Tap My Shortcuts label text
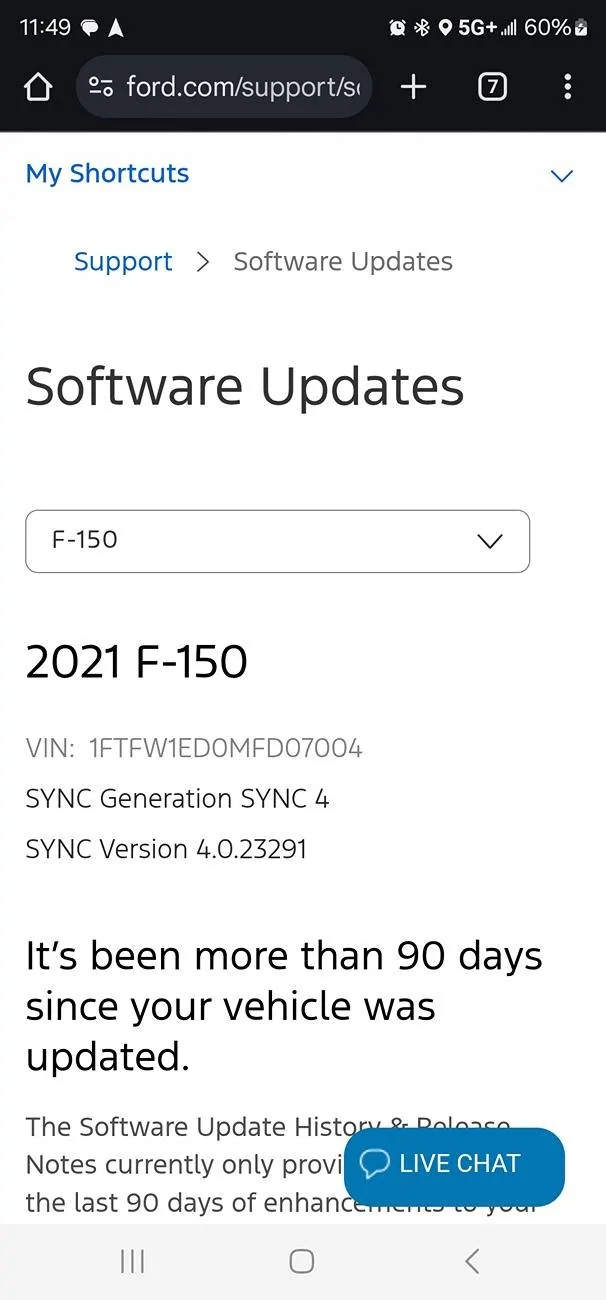Screen dimensions: 606x1300 click(x=107, y=173)
